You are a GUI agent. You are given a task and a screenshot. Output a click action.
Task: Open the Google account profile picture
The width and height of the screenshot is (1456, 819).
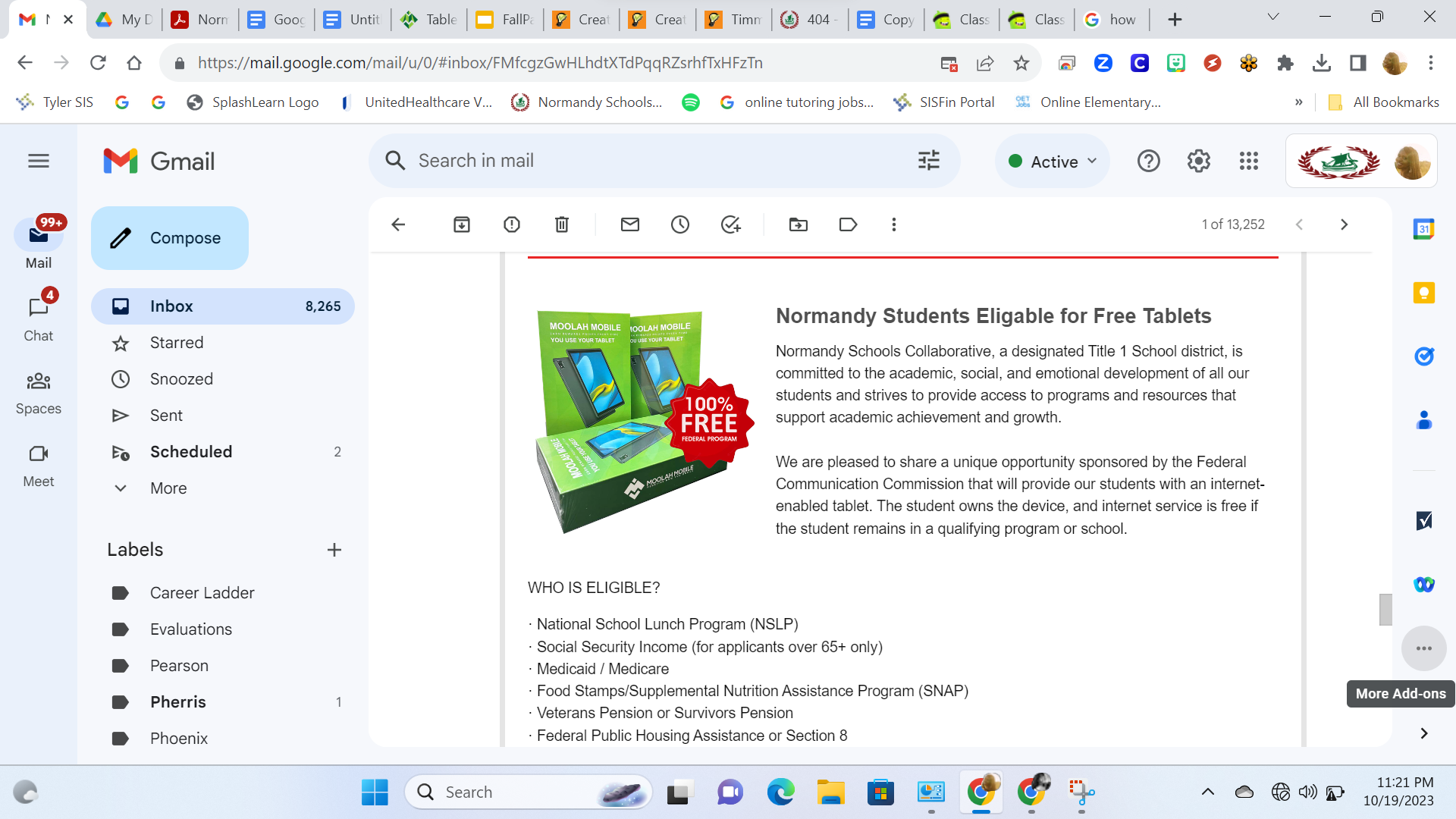1412,161
